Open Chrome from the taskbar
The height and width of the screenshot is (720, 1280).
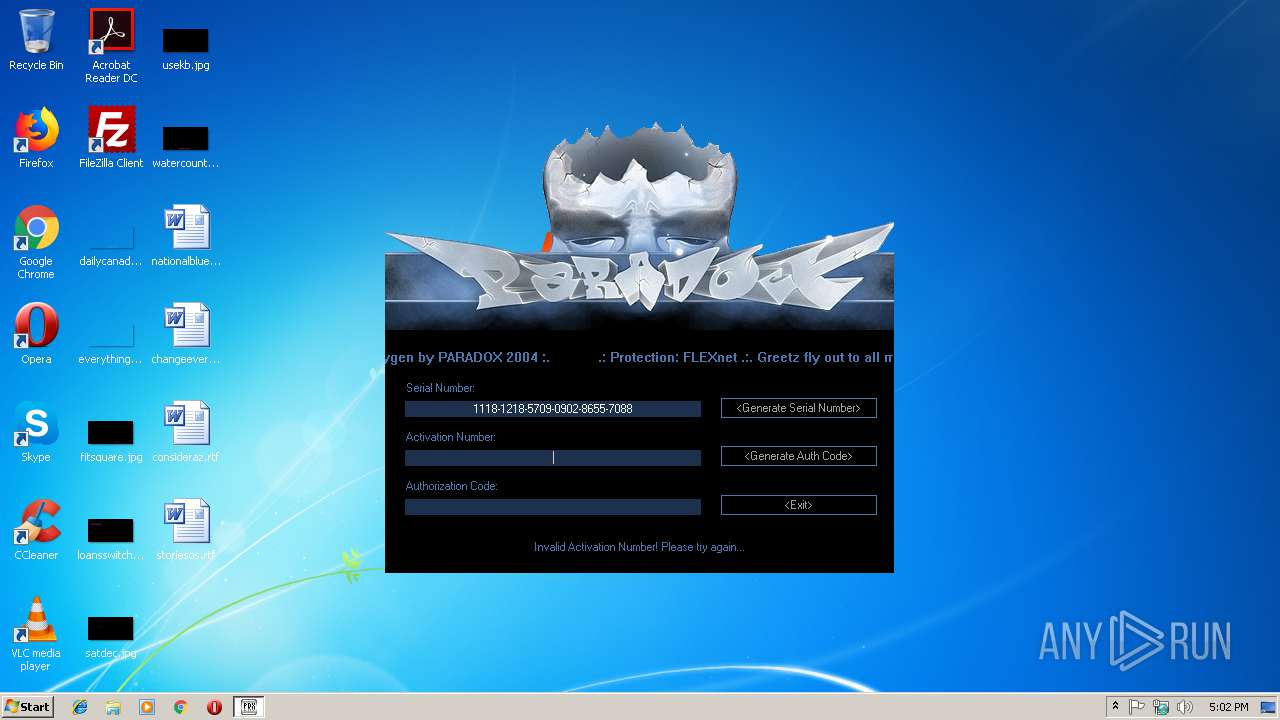point(181,707)
